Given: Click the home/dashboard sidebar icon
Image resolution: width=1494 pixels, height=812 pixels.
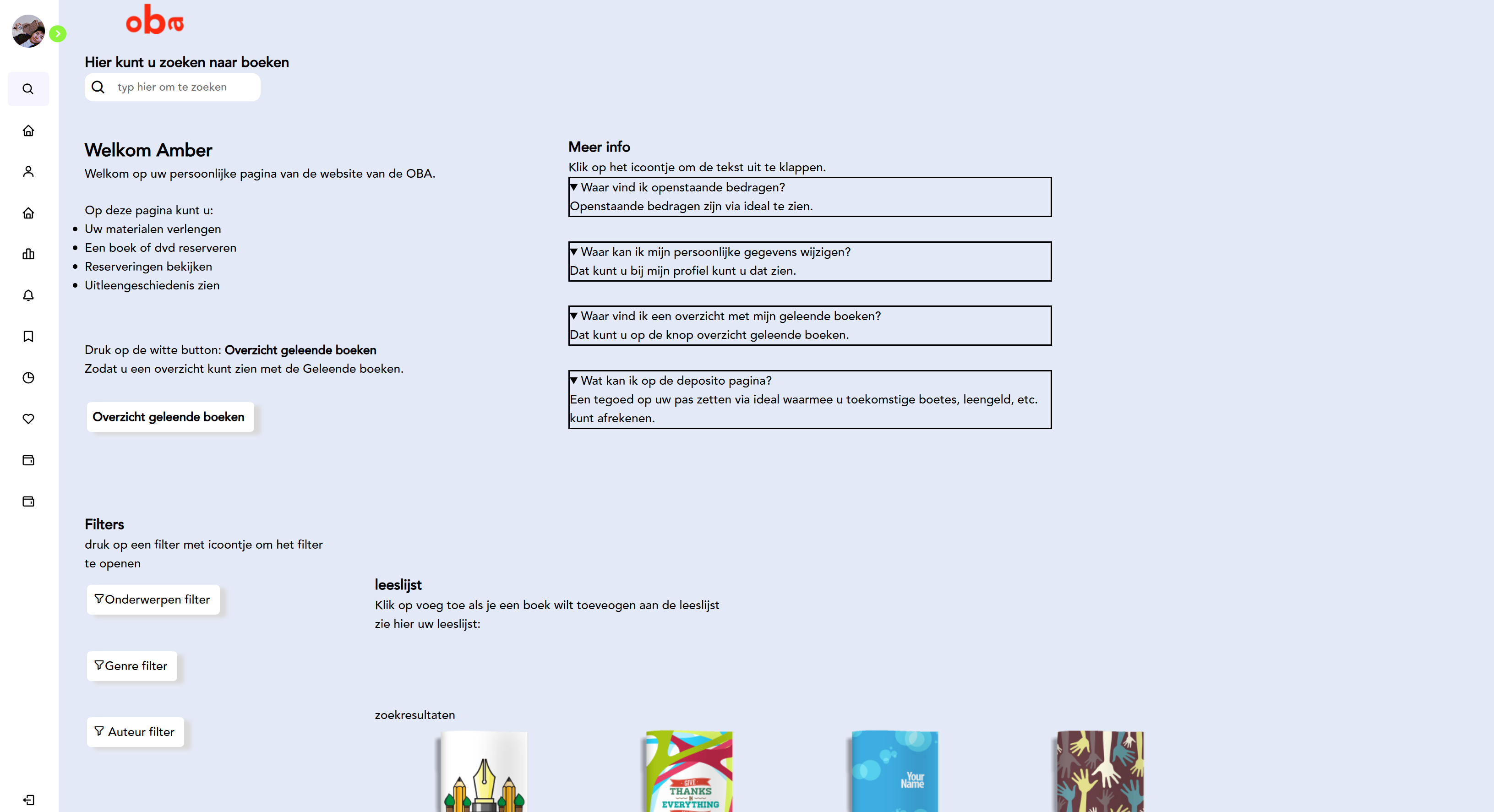Looking at the screenshot, I should coord(29,130).
